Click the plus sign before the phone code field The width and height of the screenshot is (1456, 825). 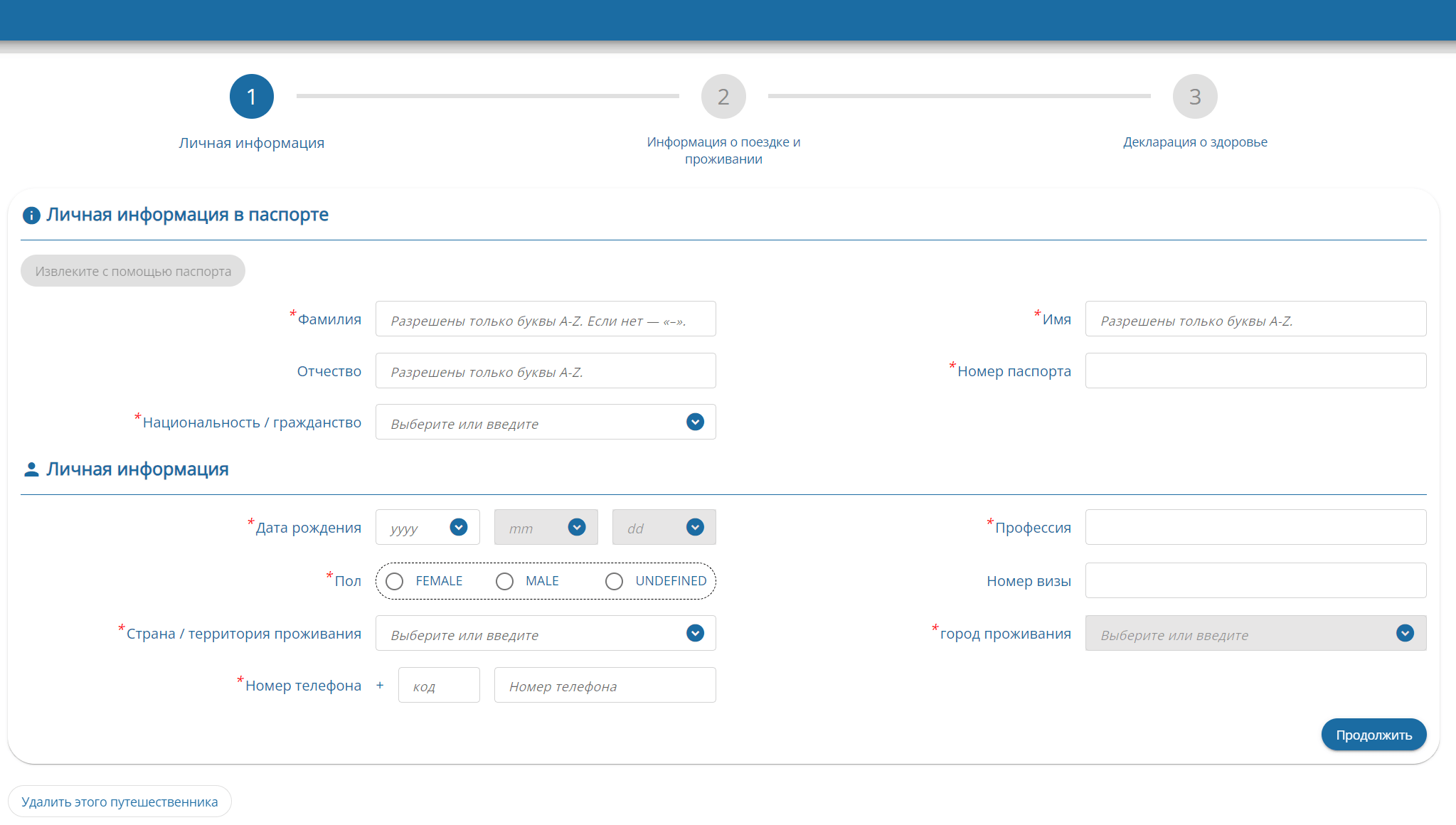pos(380,685)
